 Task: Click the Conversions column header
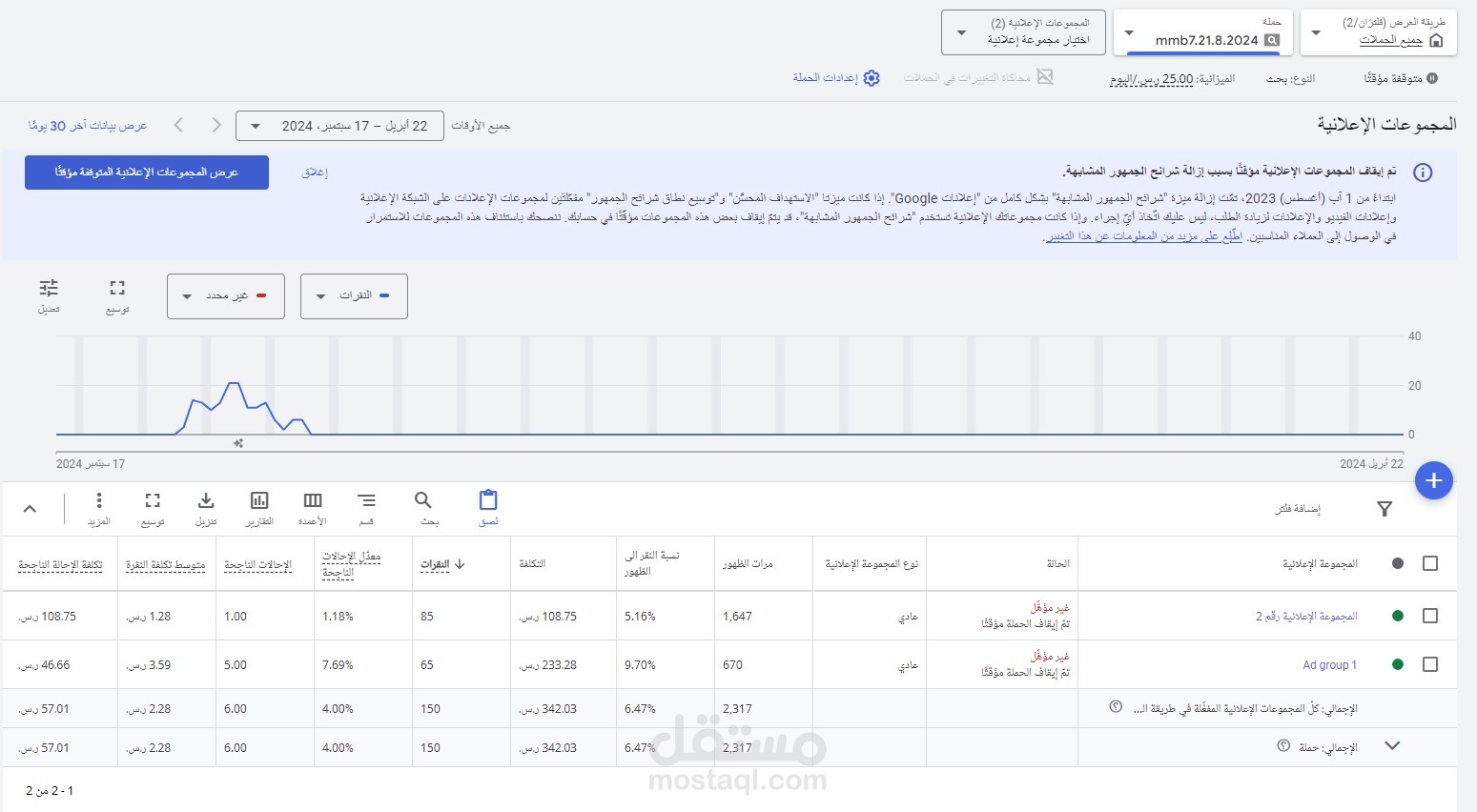258,565
